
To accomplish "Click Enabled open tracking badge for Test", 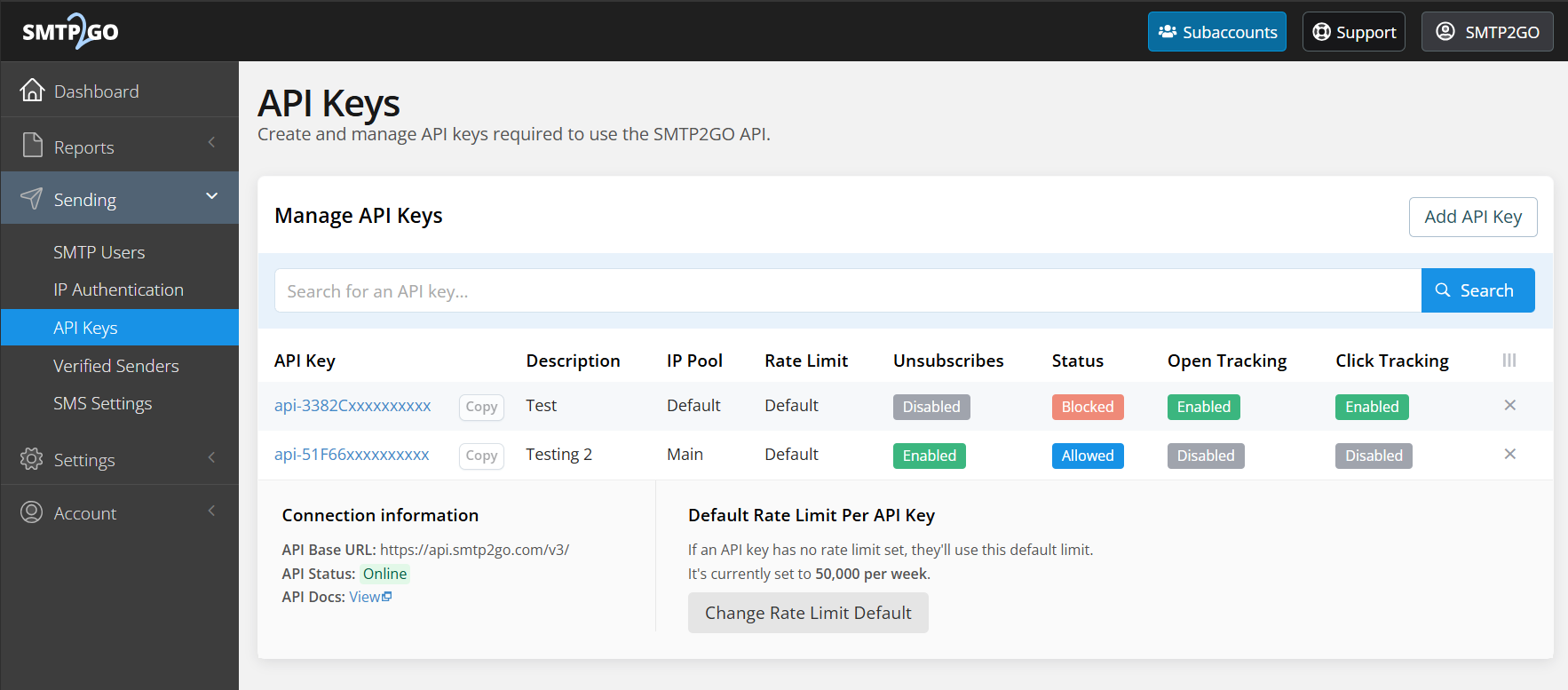I will (x=1204, y=407).
